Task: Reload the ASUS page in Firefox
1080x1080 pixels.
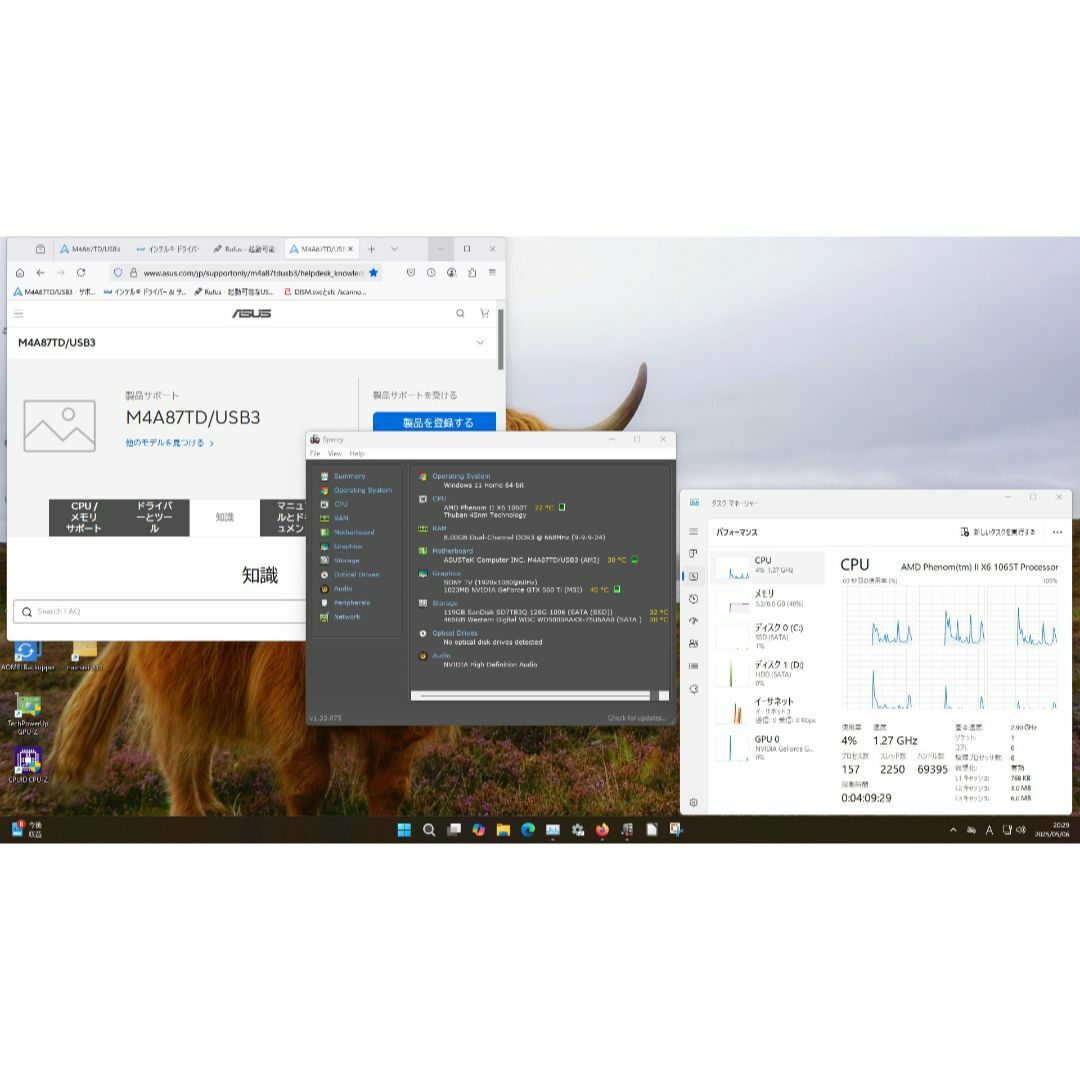Action: (81, 273)
